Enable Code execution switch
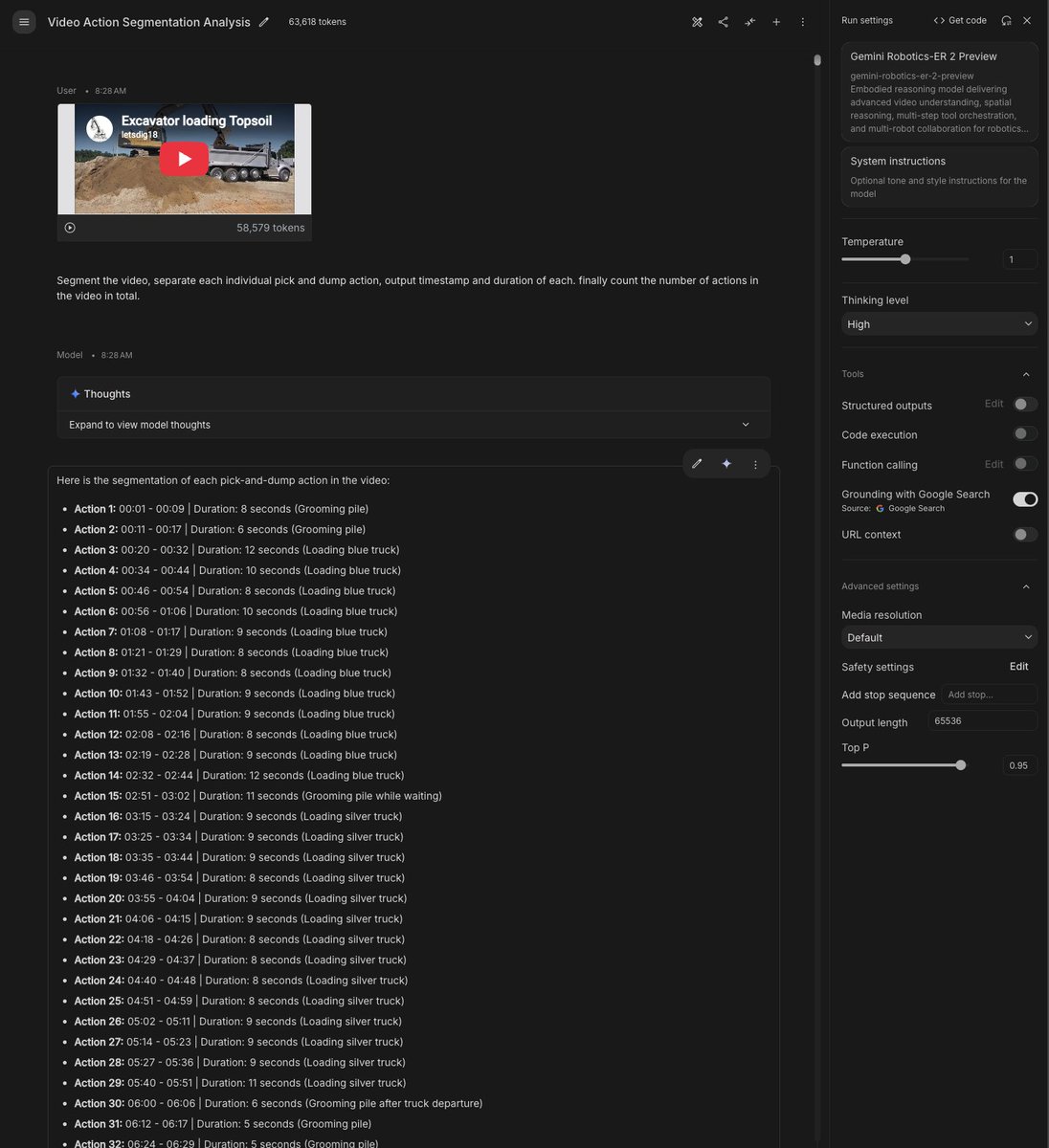This screenshot has height=1148, width=1049. [1025, 434]
